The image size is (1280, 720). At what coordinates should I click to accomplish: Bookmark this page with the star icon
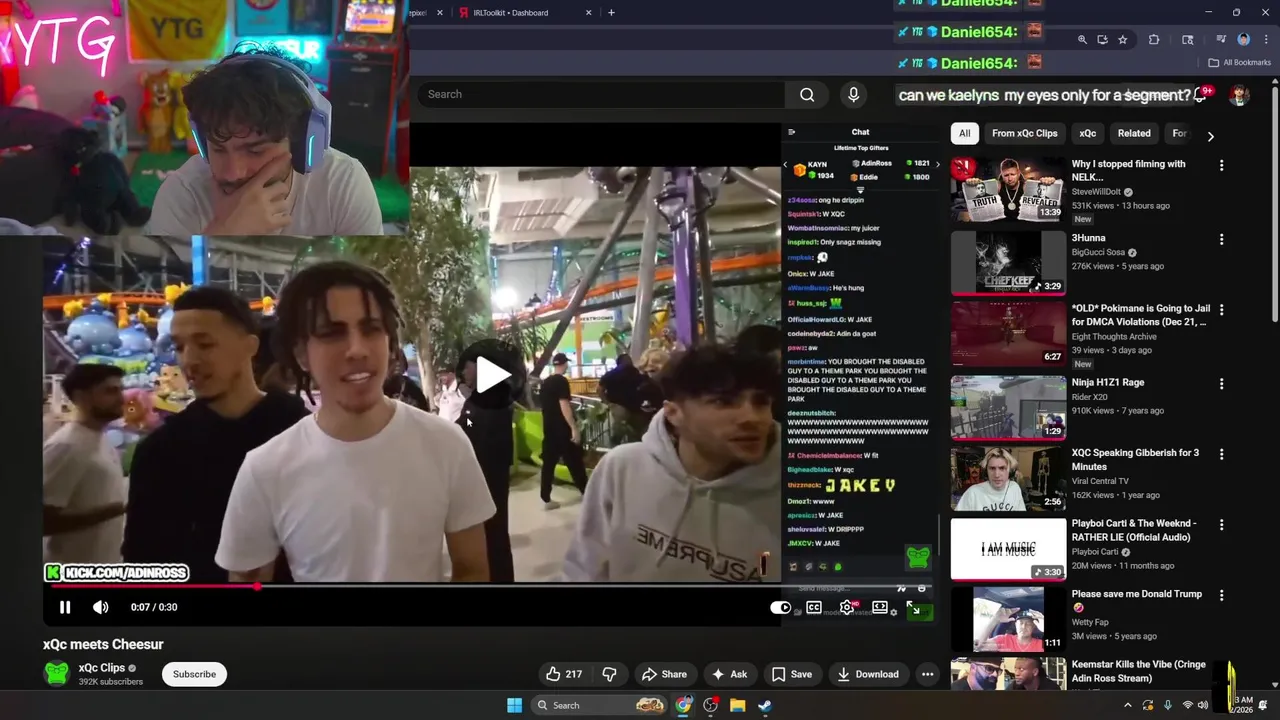(1123, 40)
